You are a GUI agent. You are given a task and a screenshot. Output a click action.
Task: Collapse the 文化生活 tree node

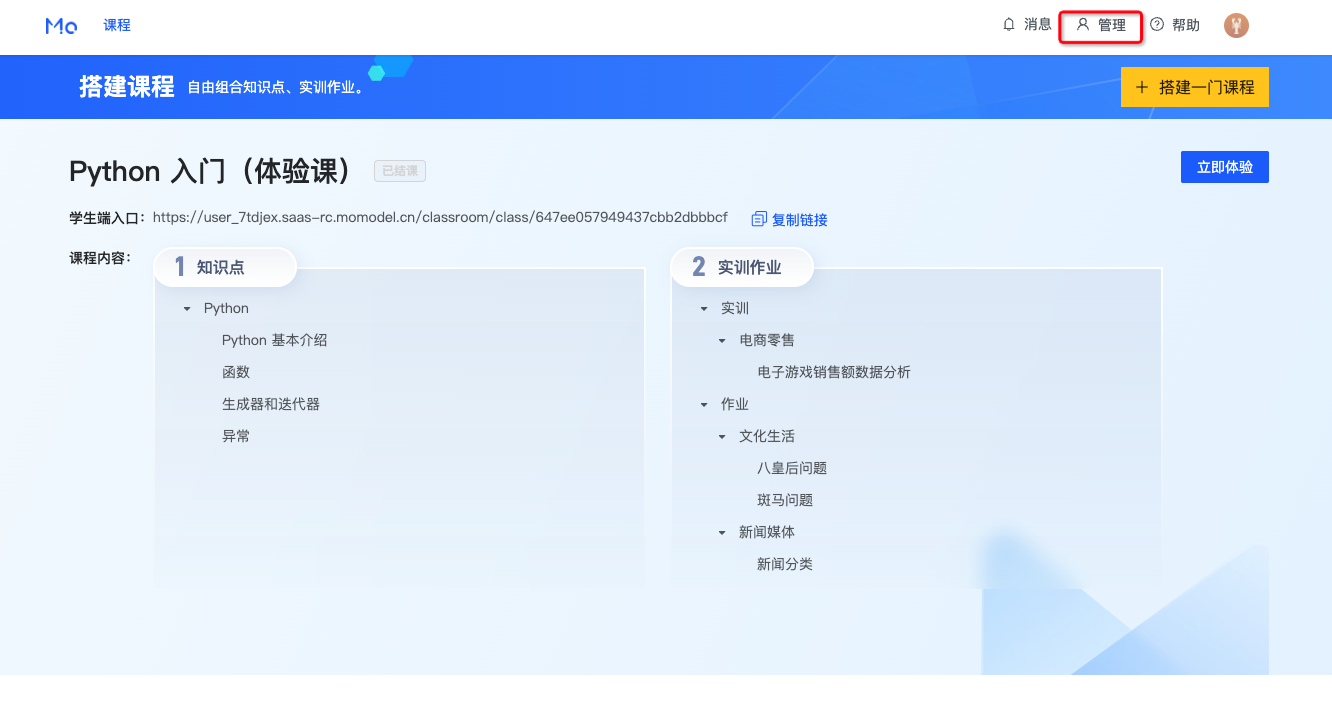pos(722,437)
